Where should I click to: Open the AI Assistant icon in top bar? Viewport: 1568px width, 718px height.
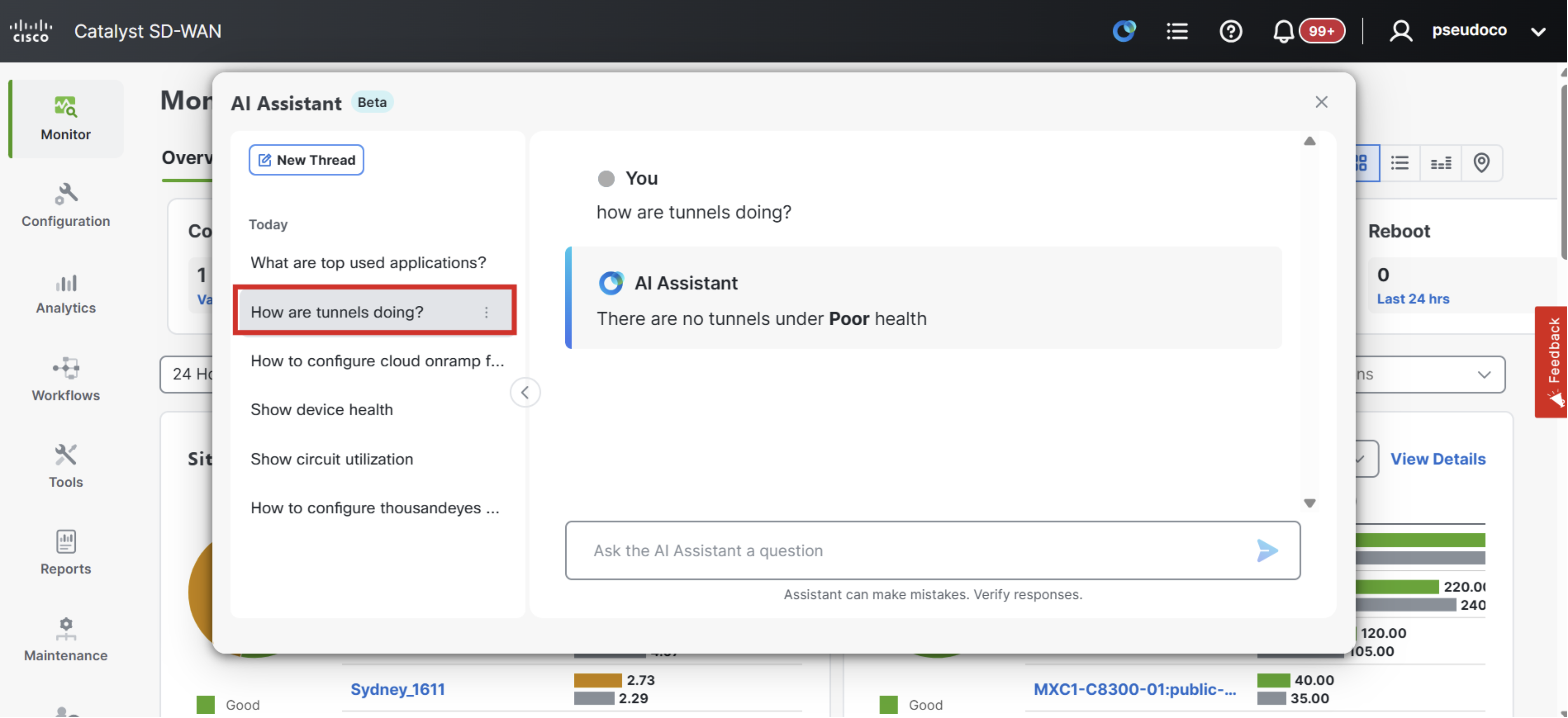coord(1124,30)
